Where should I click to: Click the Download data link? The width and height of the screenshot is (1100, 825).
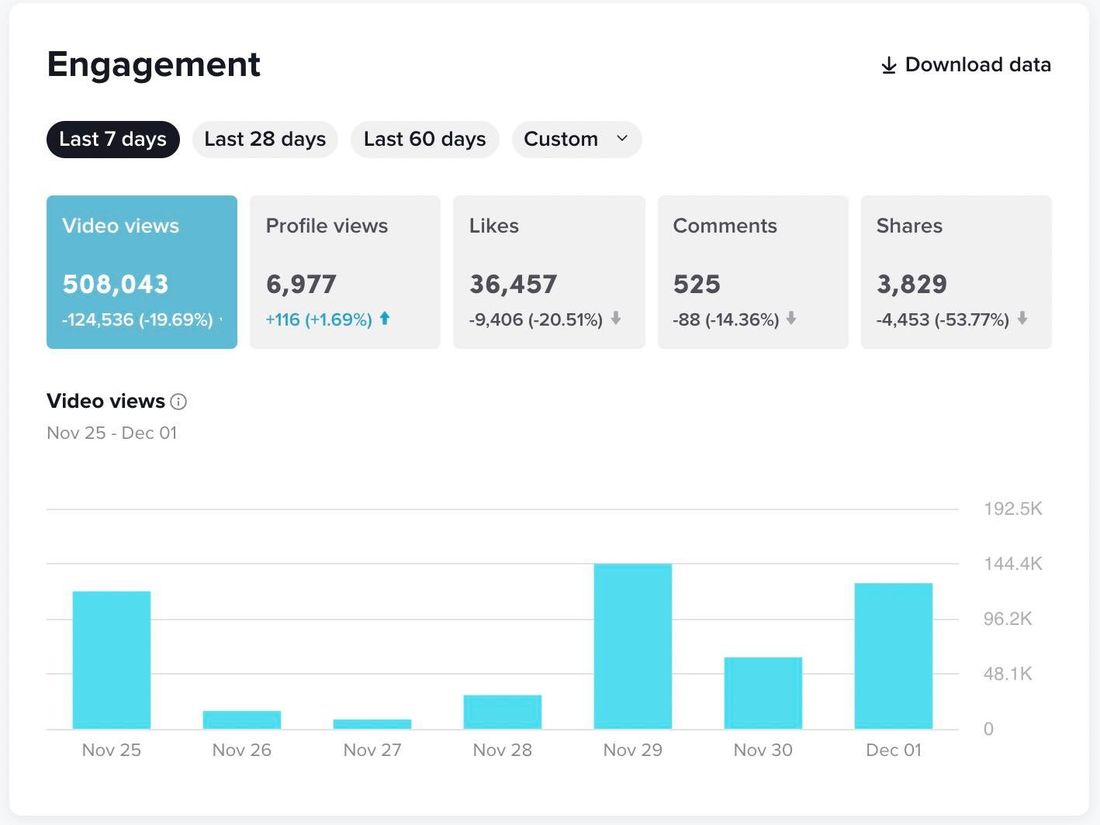(965, 65)
